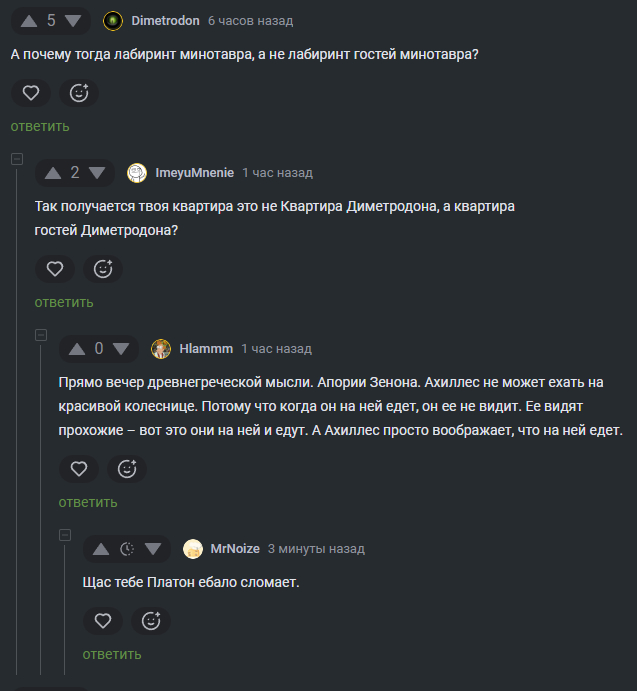
Task: Collapse Hlammm's comment thread
Action: [x=41, y=334]
